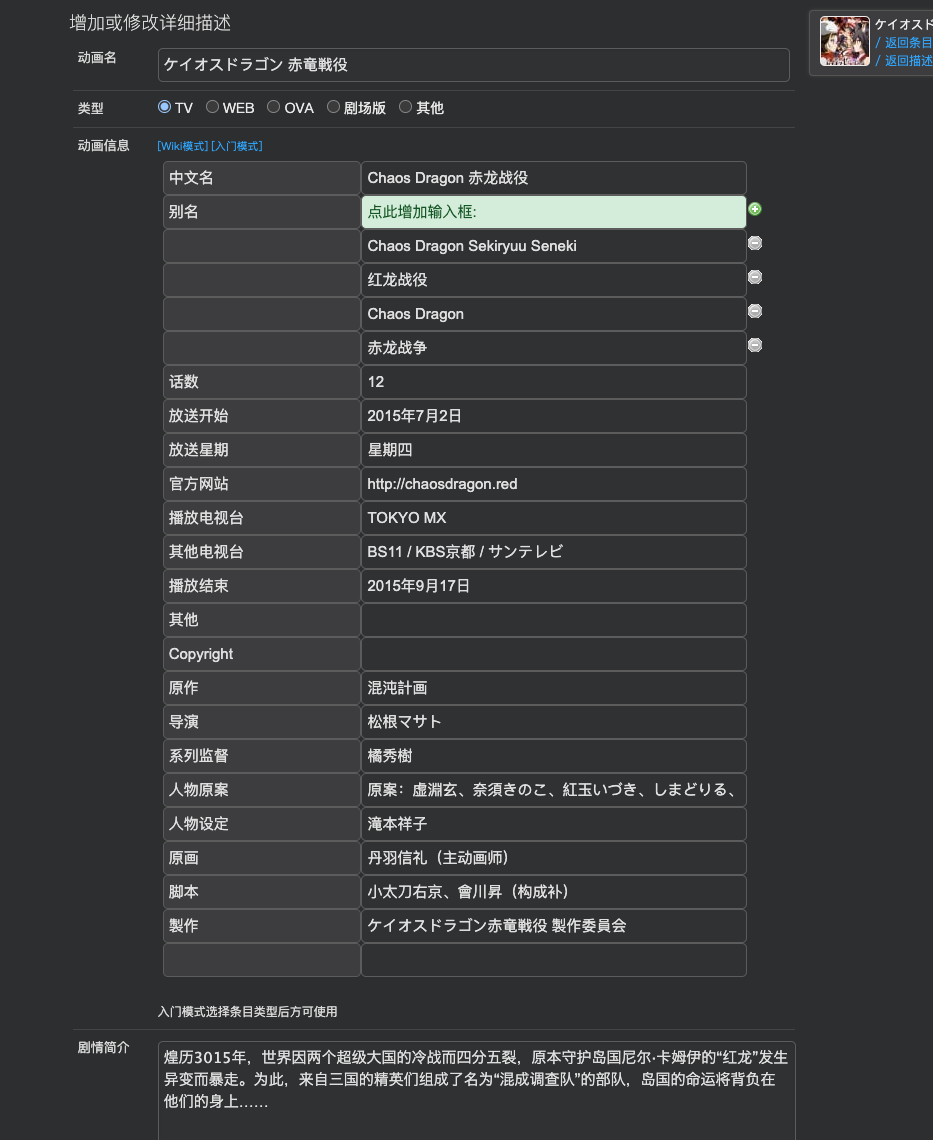Click the anime cover thumbnail
The width and height of the screenshot is (933, 1140).
[844, 42]
